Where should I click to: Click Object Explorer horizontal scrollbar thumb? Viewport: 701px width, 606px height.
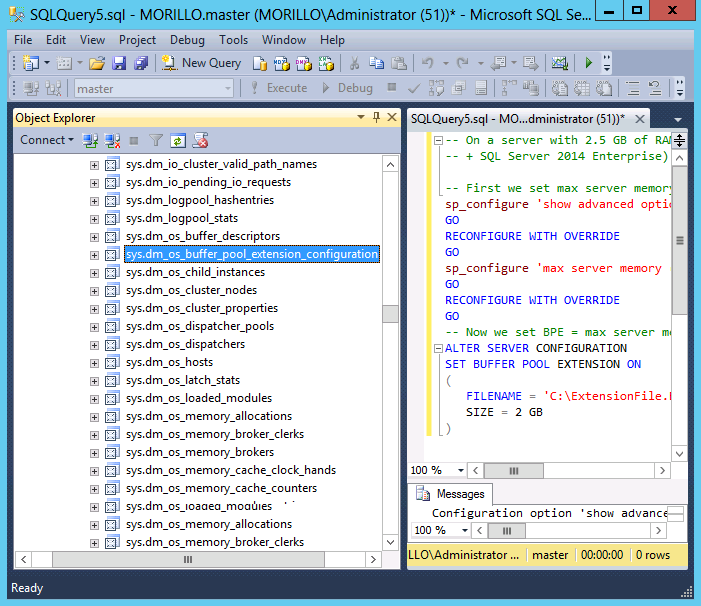pos(188,559)
